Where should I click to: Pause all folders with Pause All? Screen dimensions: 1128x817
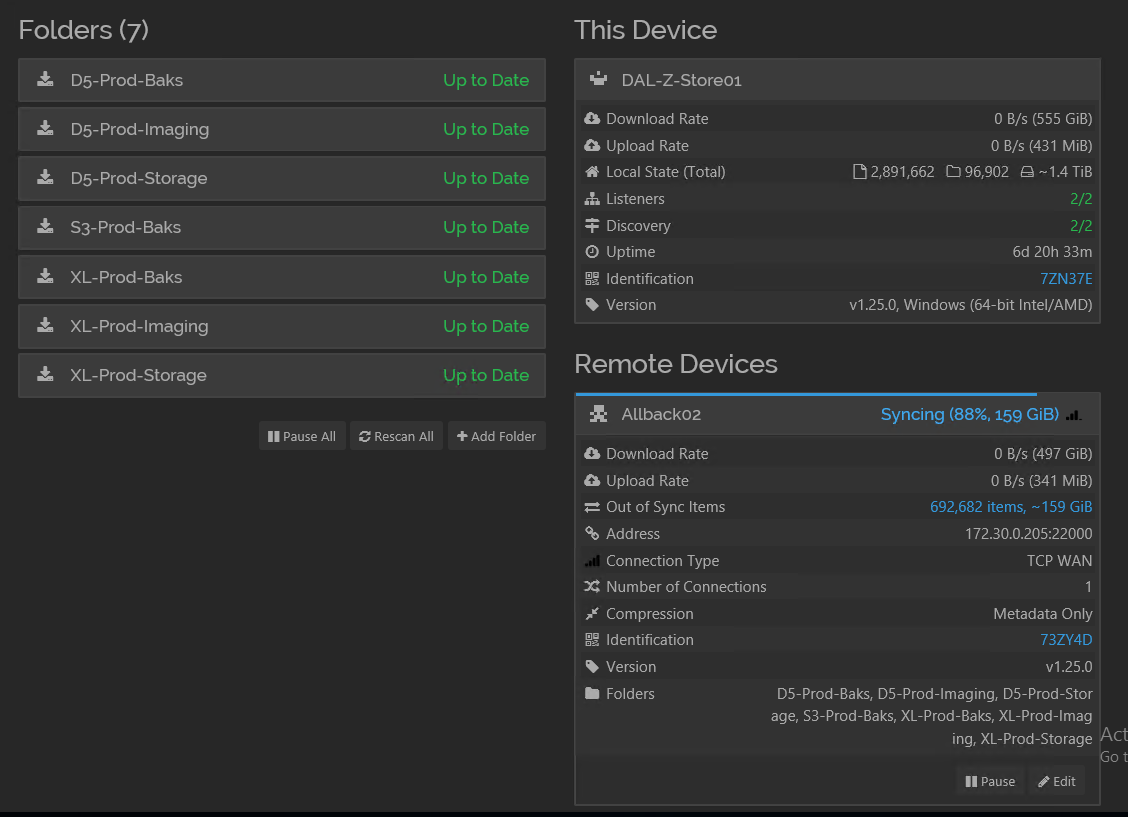point(302,436)
